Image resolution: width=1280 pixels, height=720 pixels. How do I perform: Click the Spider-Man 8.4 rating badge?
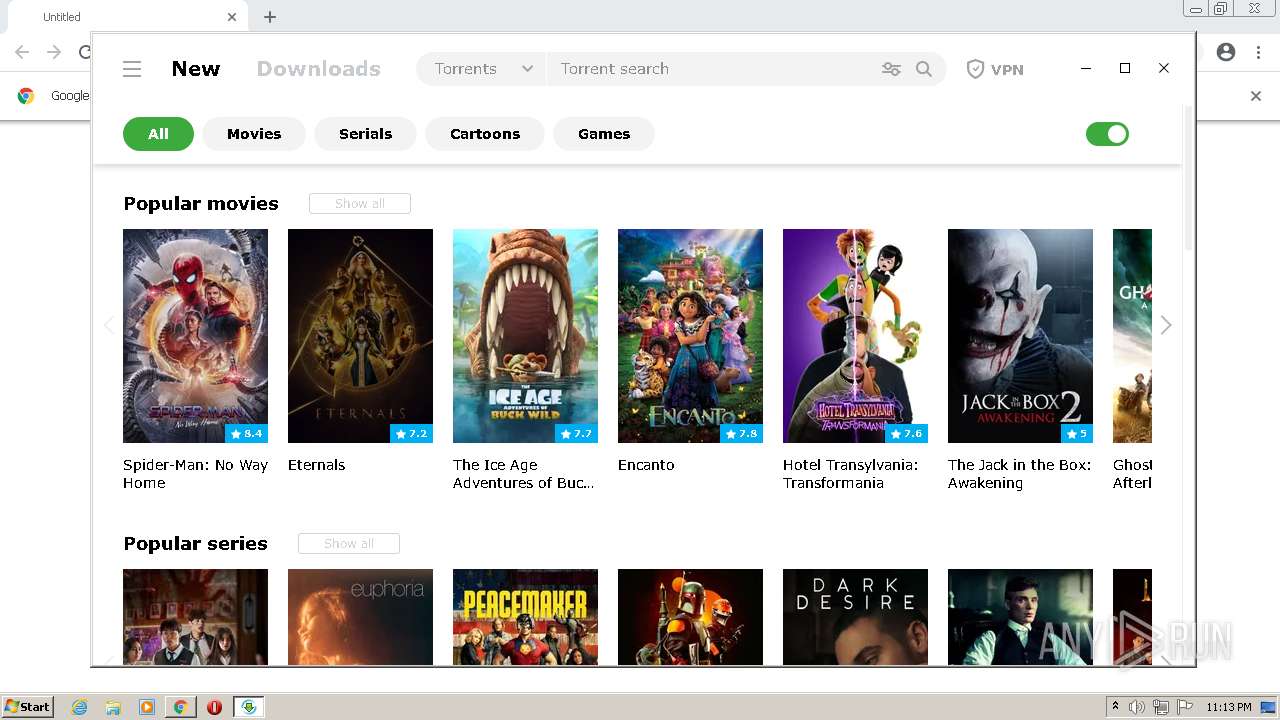(x=246, y=434)
